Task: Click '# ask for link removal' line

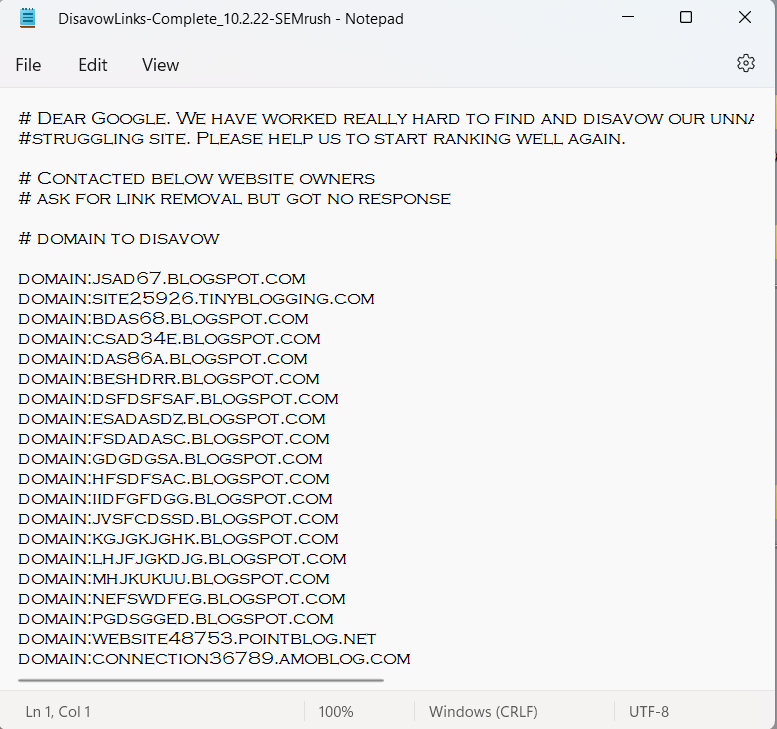Action: (x=234, y=199)
